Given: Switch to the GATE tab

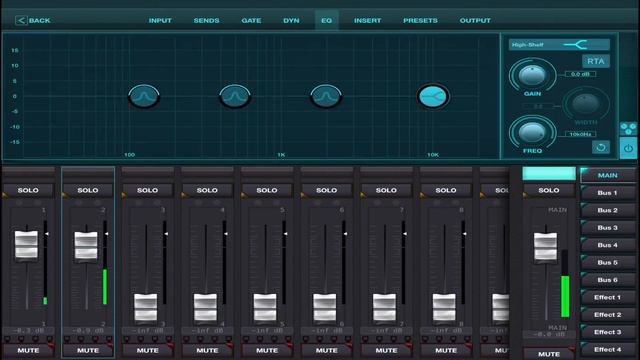Looking at the screenshot, I should point(251,20).
